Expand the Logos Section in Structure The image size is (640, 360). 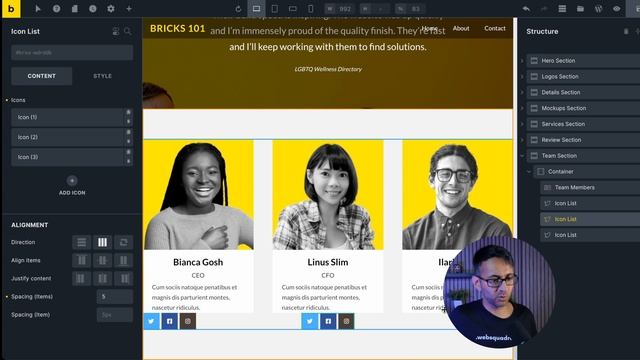tap(522, 77)
